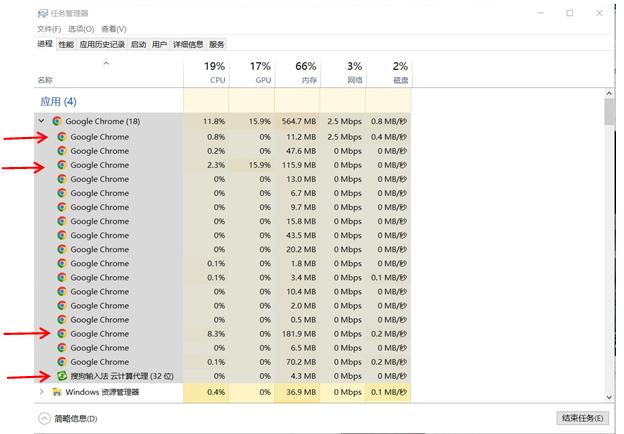The image size is (624, 434).
Task: Click the 564.7 MB memory cell
Action: coord(299,121)
